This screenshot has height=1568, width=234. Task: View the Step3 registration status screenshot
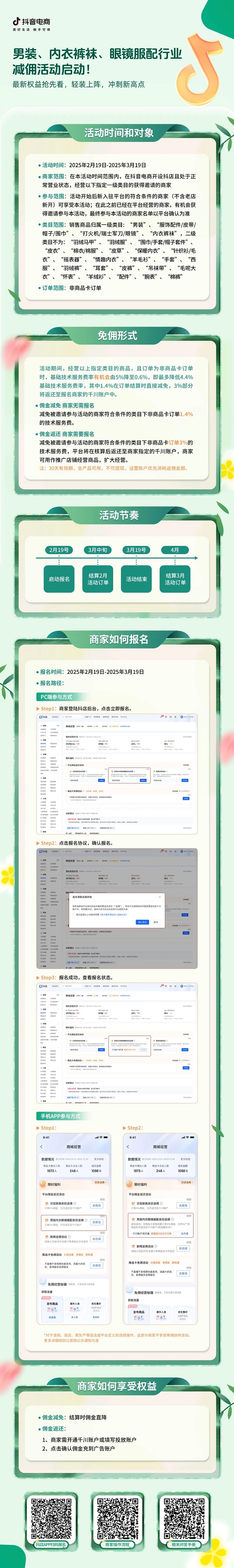coord(117,1043)
